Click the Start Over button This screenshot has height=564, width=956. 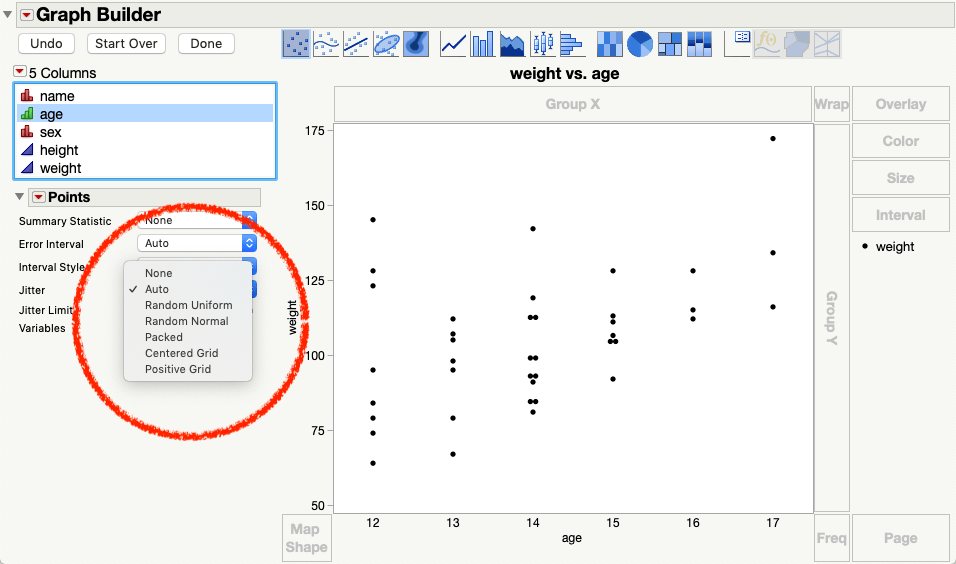(x=126, y=43)
